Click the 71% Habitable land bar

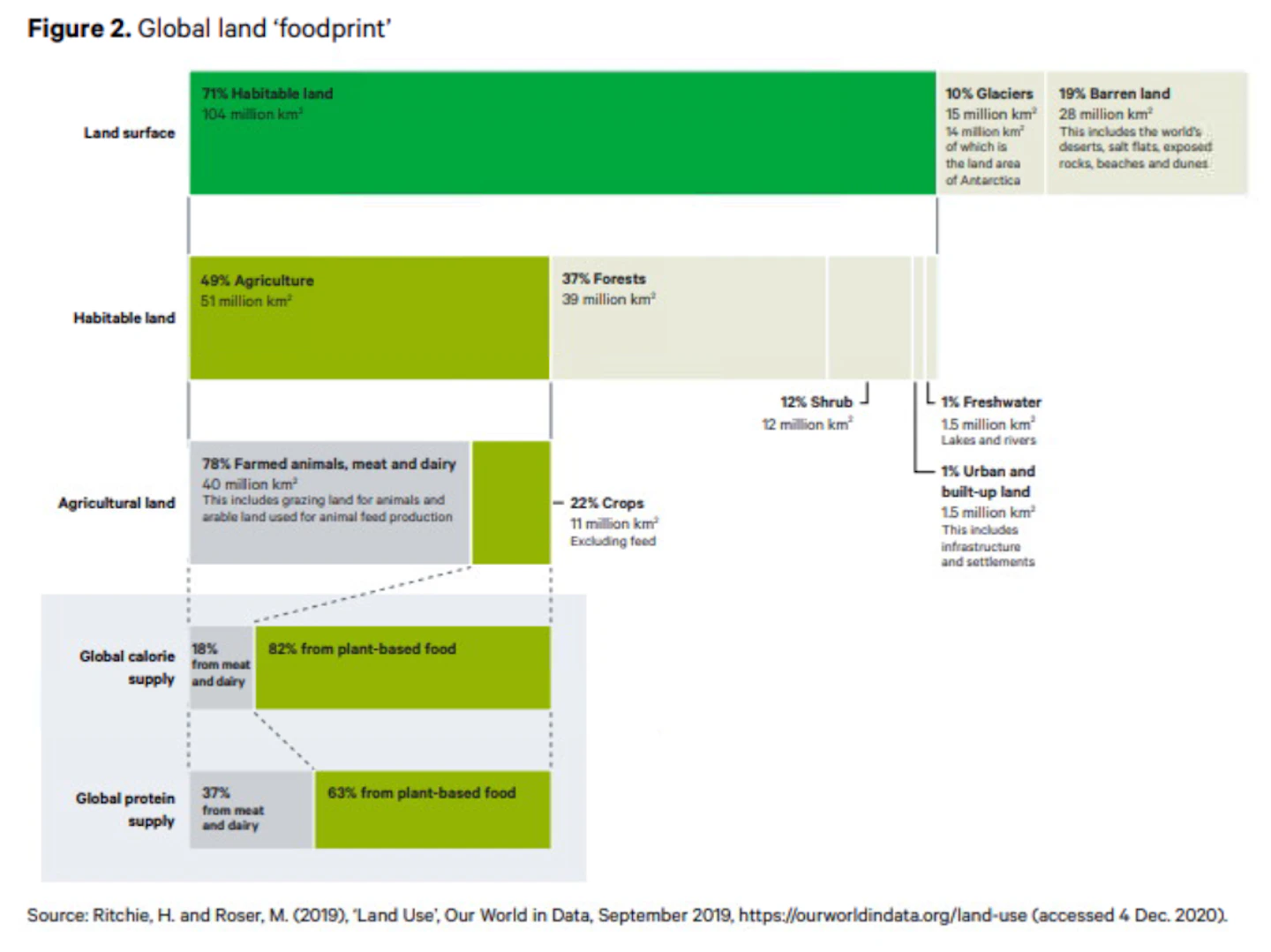(x=562, y=132)
